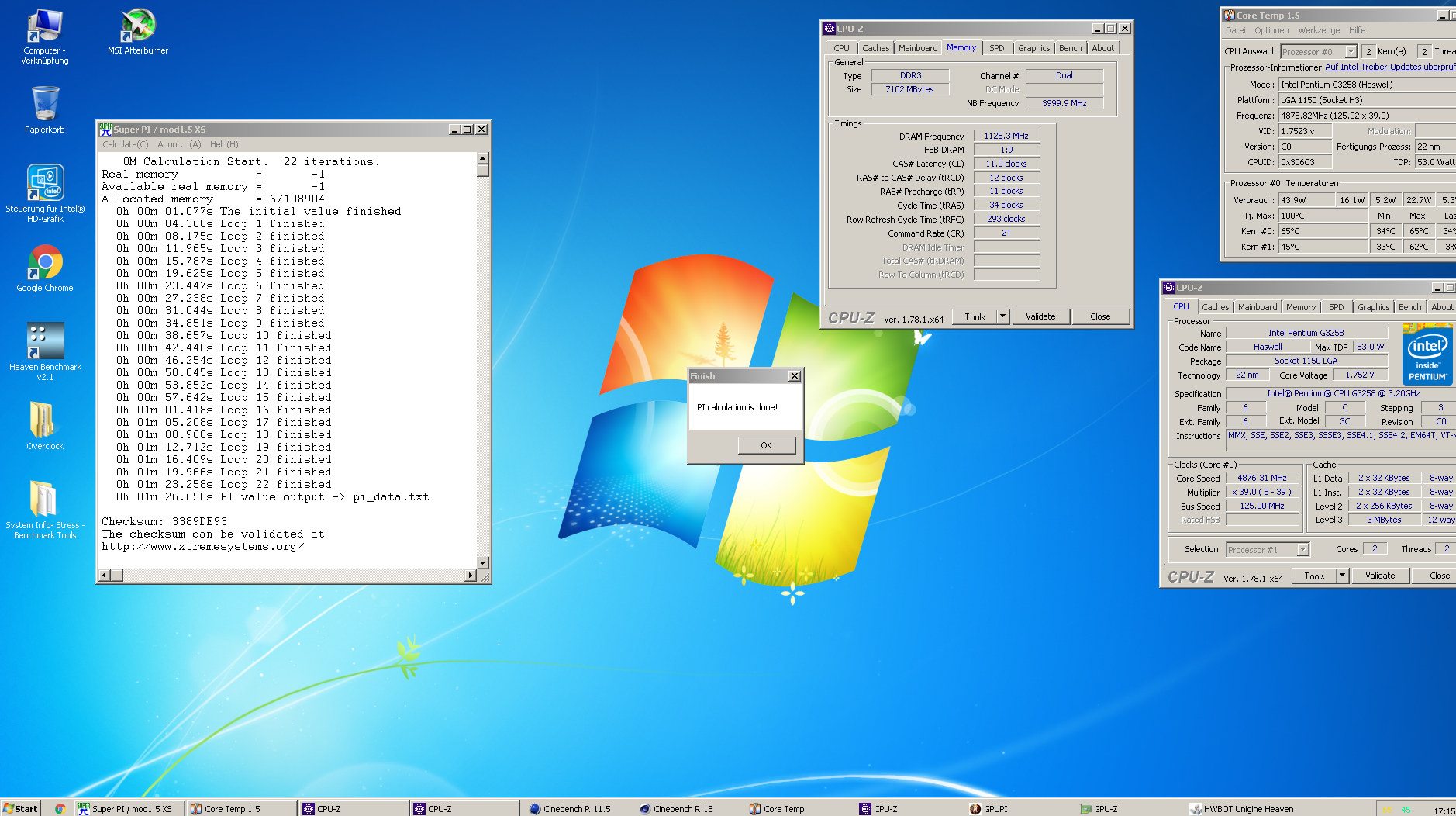Open Steuerung für Intel HD-Grafik icon
1456x816 pixels.
click(x=45, y=193)
